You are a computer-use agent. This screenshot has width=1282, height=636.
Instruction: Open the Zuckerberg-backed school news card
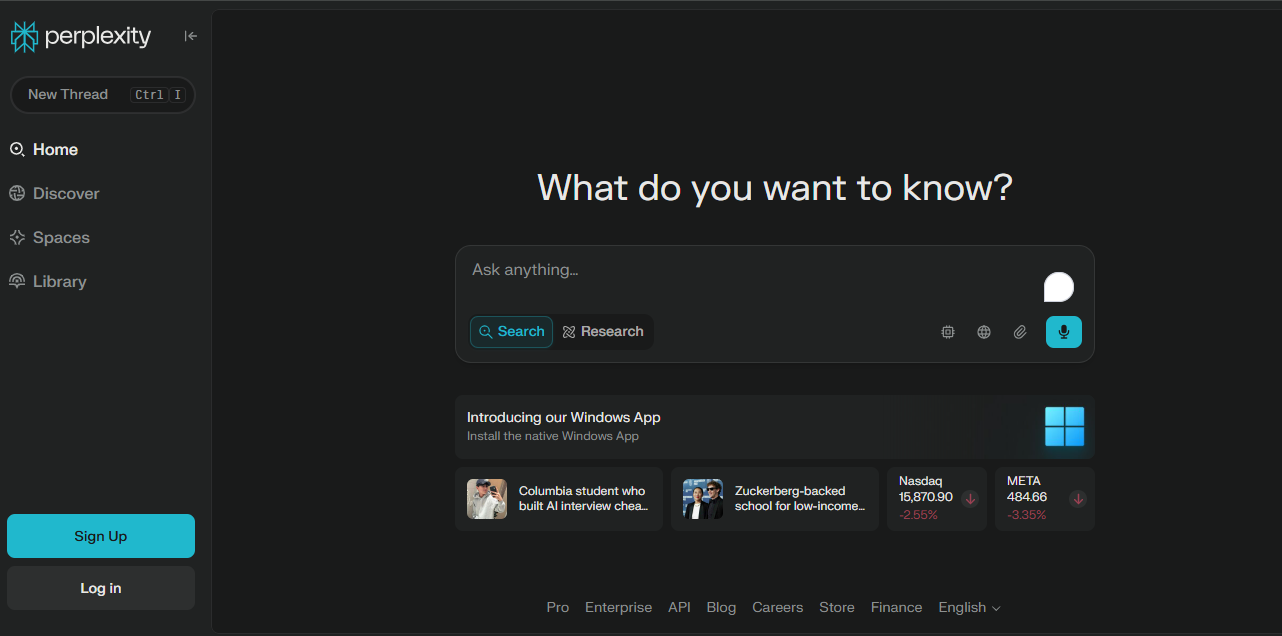pos(775,499)
